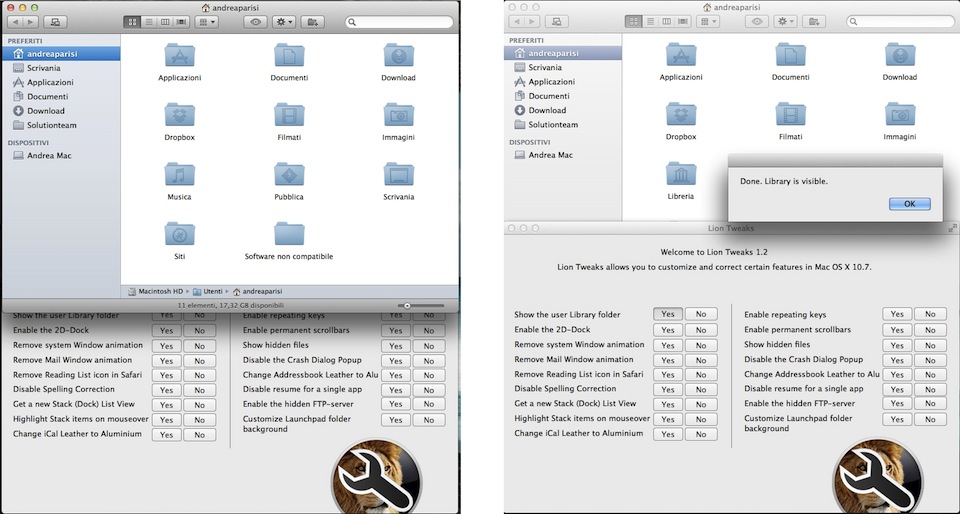Click Yes for Disable the Crash Dialog Popup, left
This screenshot has width=960, height=514.
point(396,361)
